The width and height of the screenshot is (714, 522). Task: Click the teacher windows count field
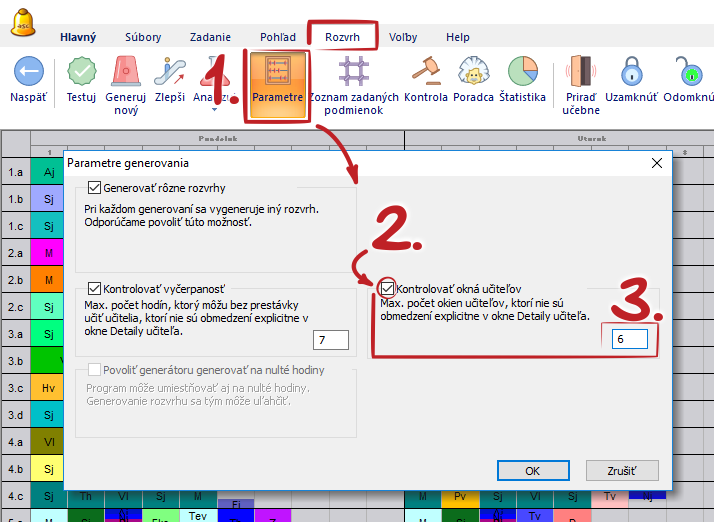click(x=630, y=339)
